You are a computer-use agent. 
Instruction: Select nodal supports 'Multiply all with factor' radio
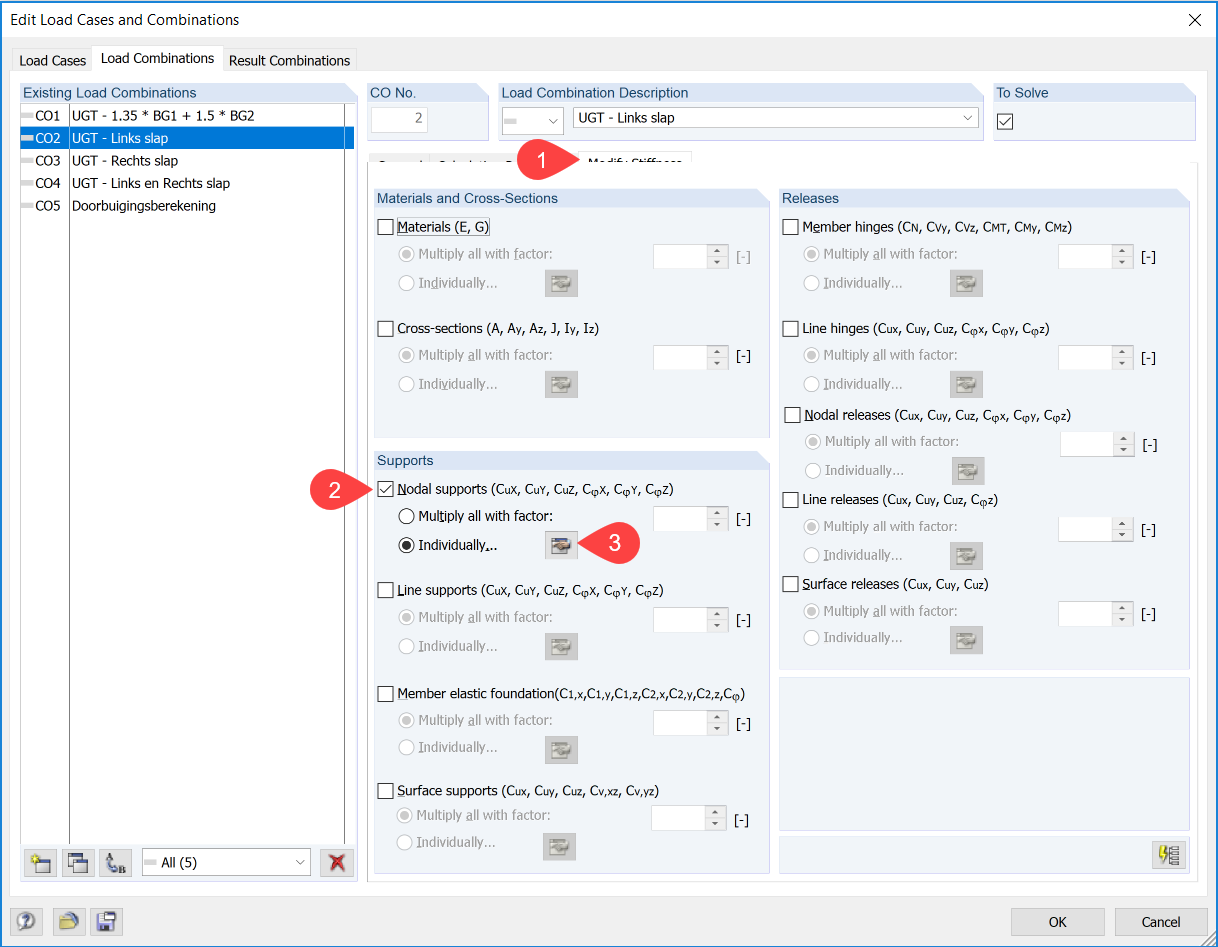tap(407, 517)
